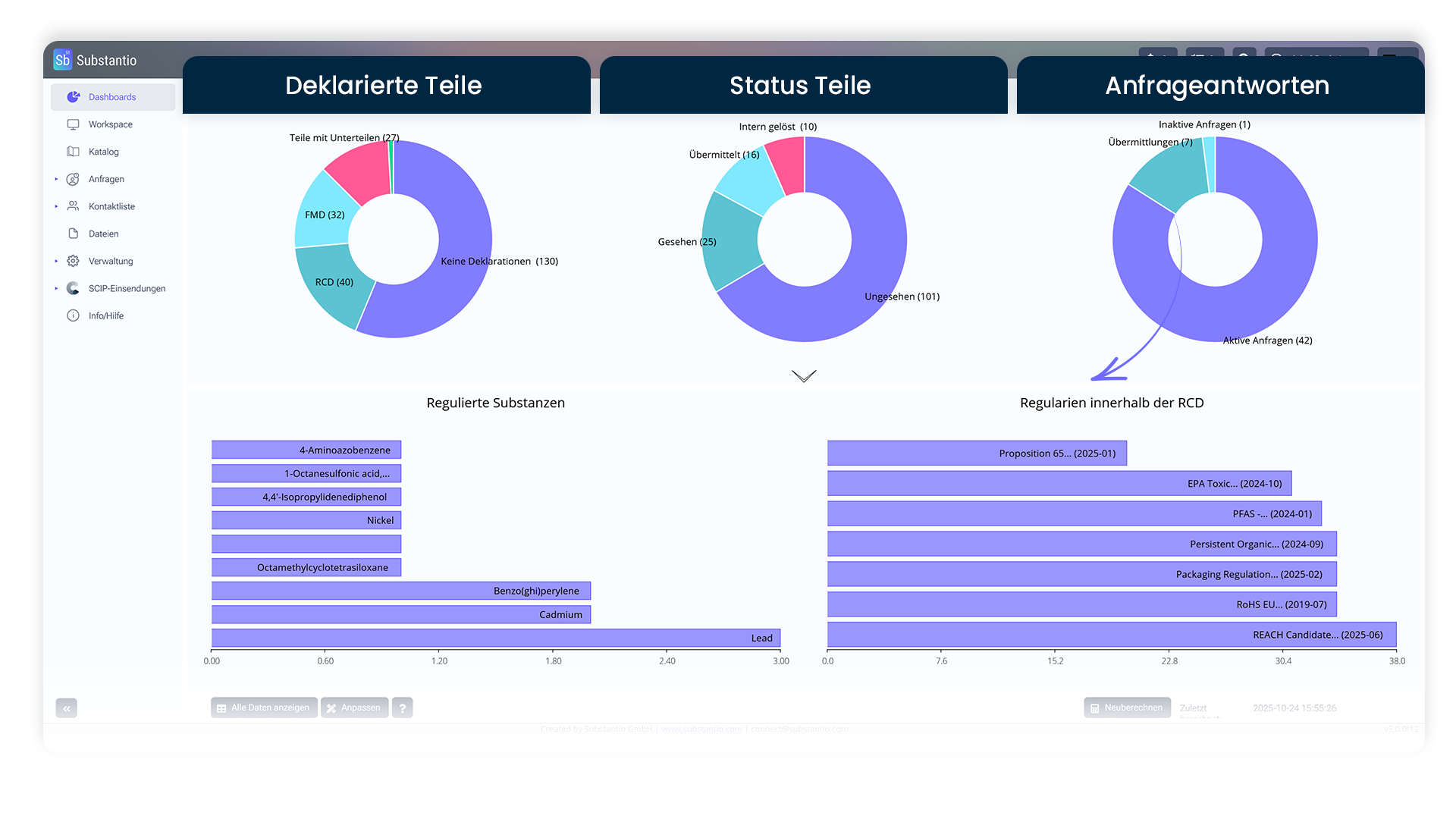Click the Anfragen person icon

point(73,179)
